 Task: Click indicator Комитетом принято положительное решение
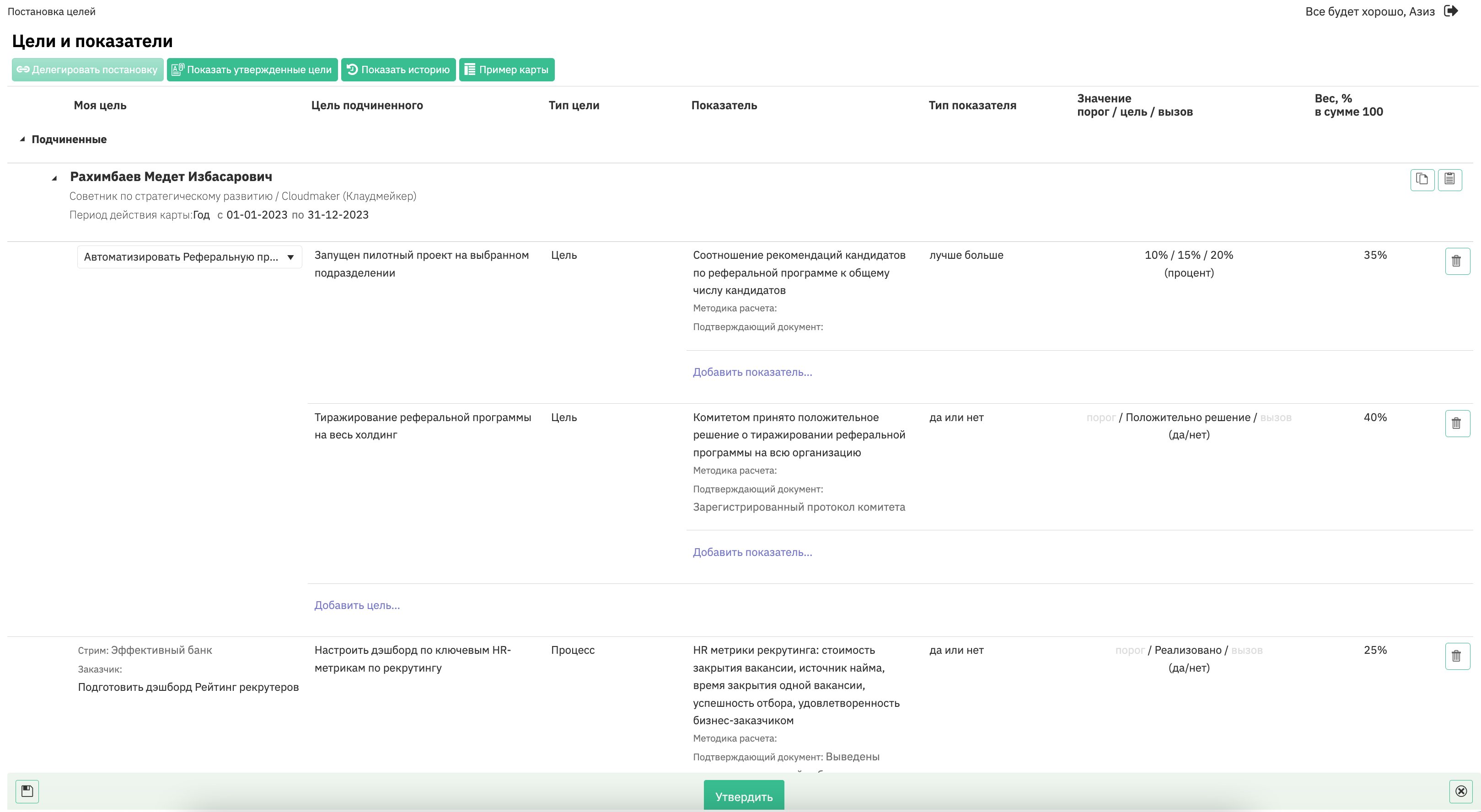point(799,434)
